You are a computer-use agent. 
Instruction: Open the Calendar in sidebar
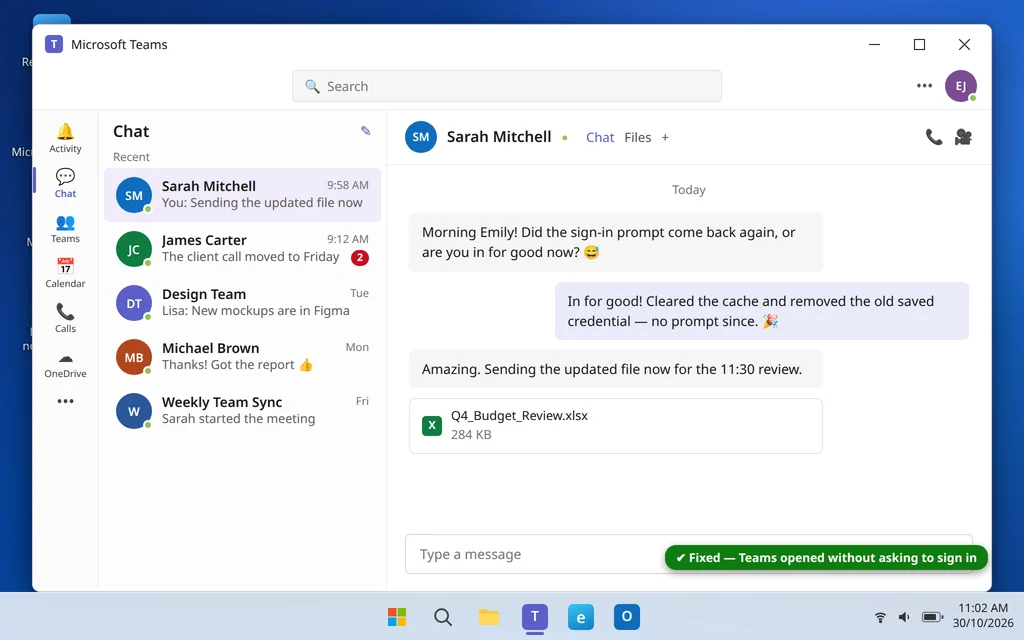click(x=65, y=272)
